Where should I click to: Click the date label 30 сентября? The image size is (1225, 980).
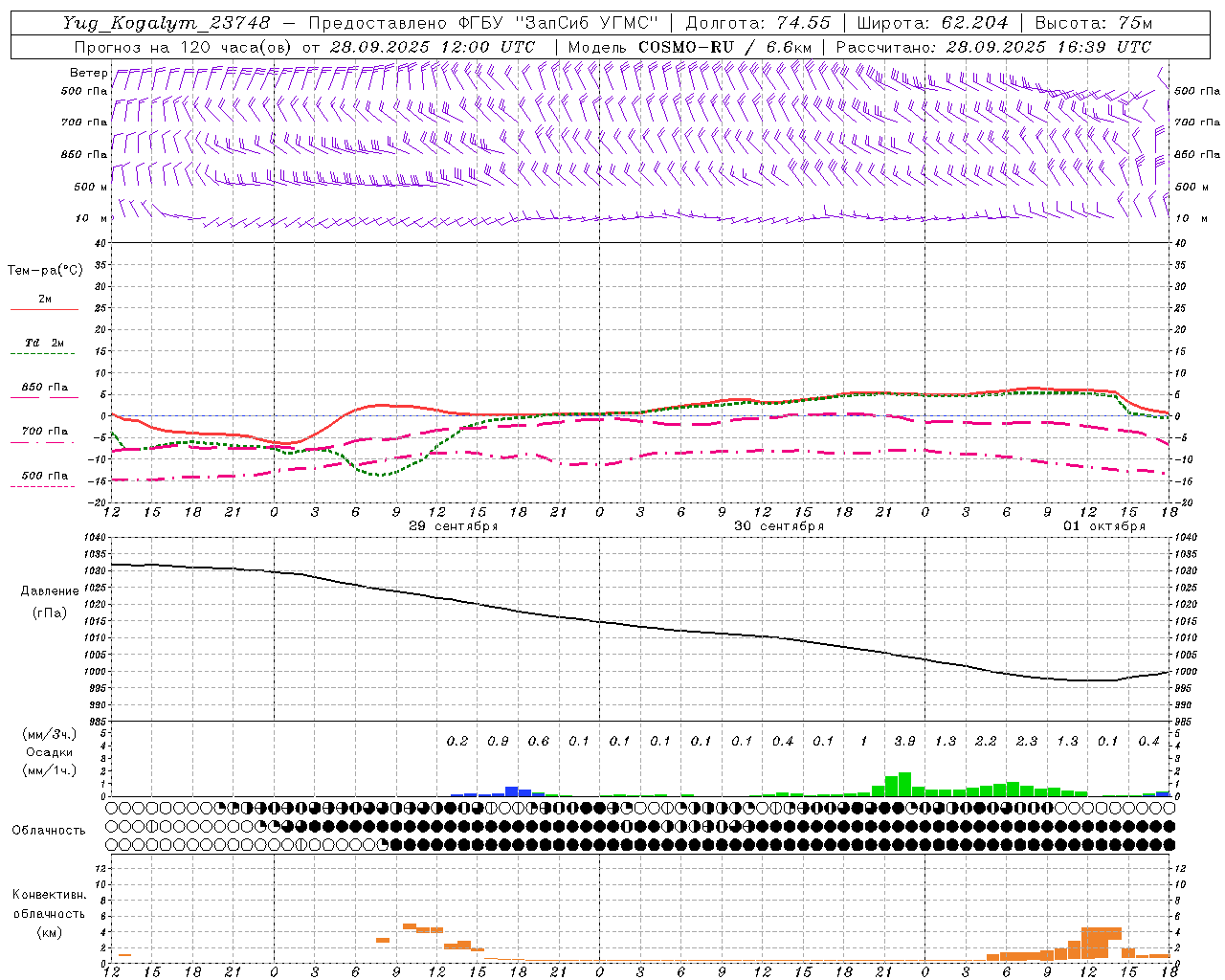point(779,526)
